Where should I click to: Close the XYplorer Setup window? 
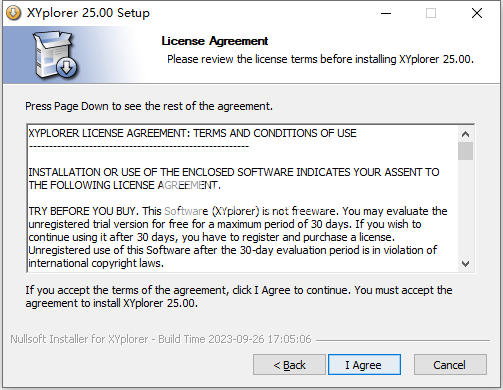click(477, 13)
